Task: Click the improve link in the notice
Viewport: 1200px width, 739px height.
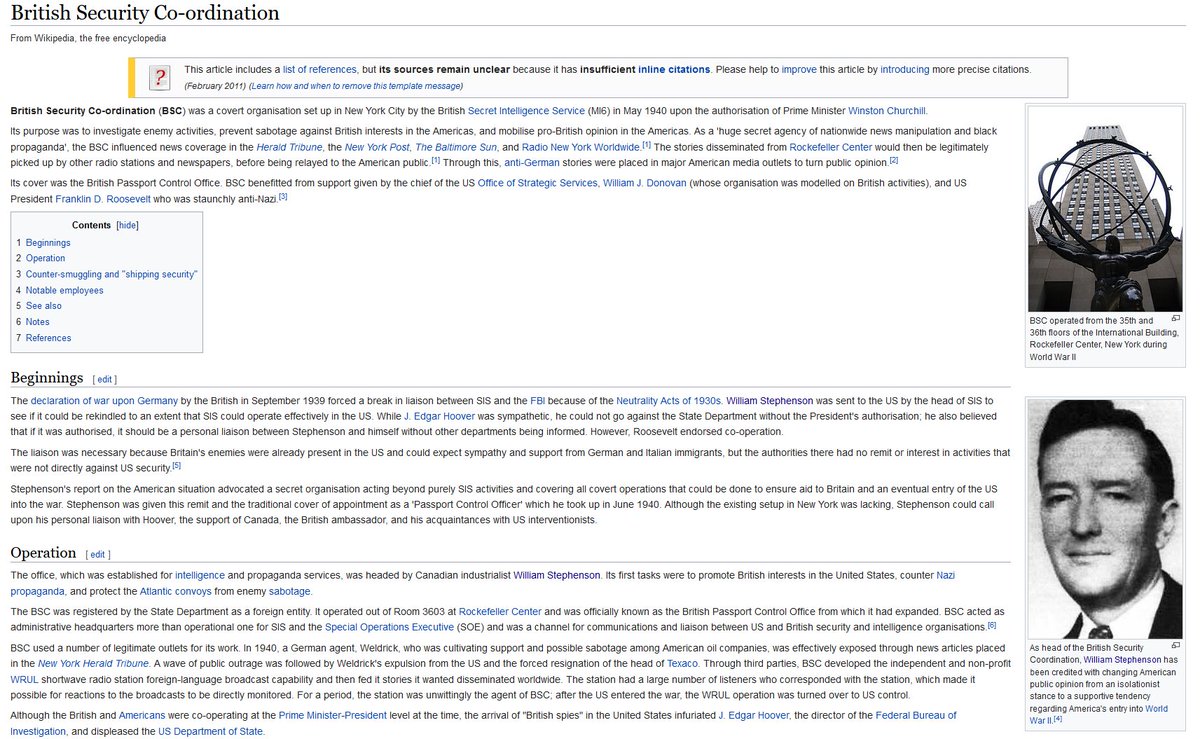Action: click(799, 70)
